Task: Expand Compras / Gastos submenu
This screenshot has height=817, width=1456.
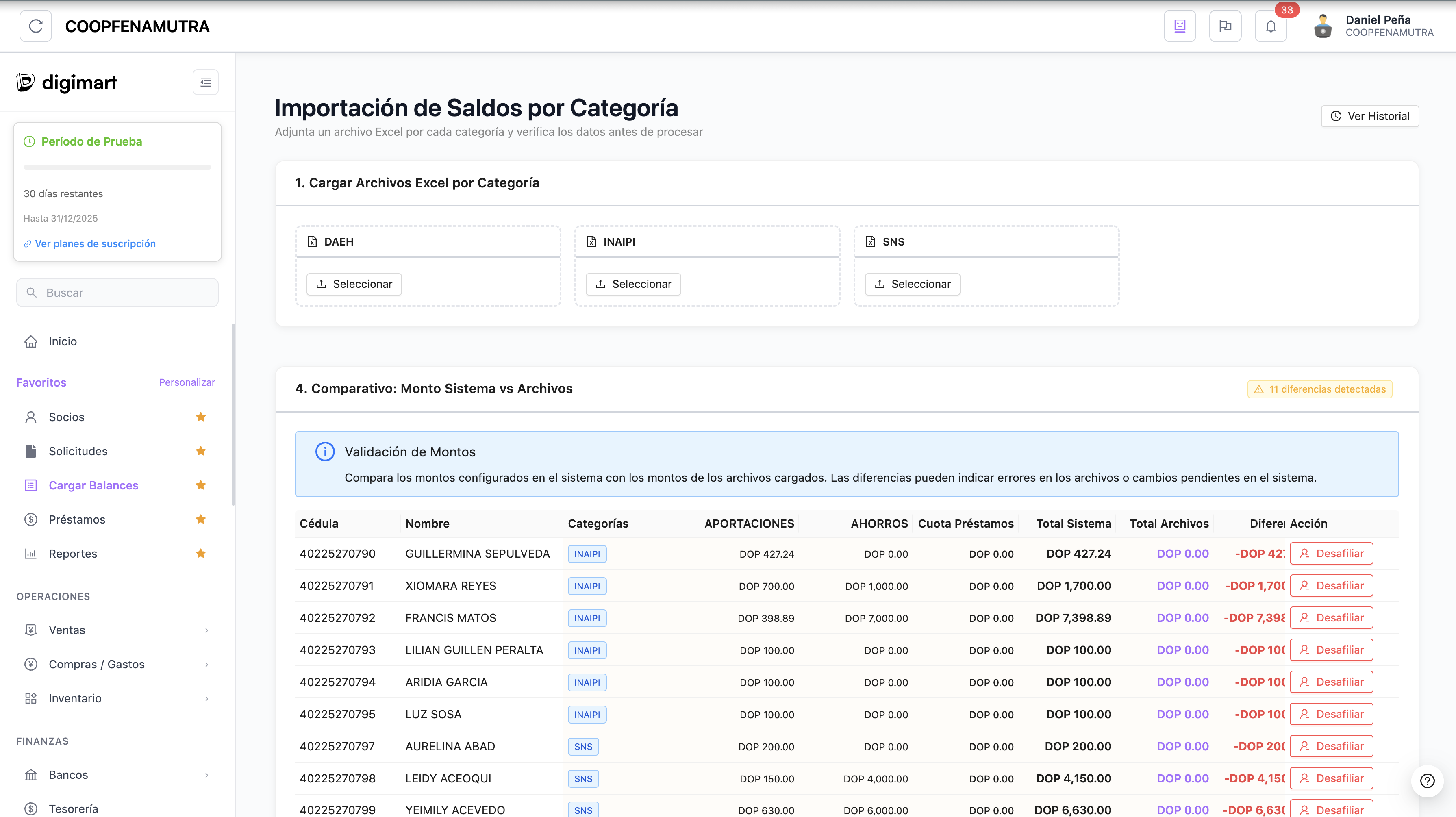Action: pyautogui.click(x=206, y=664)
